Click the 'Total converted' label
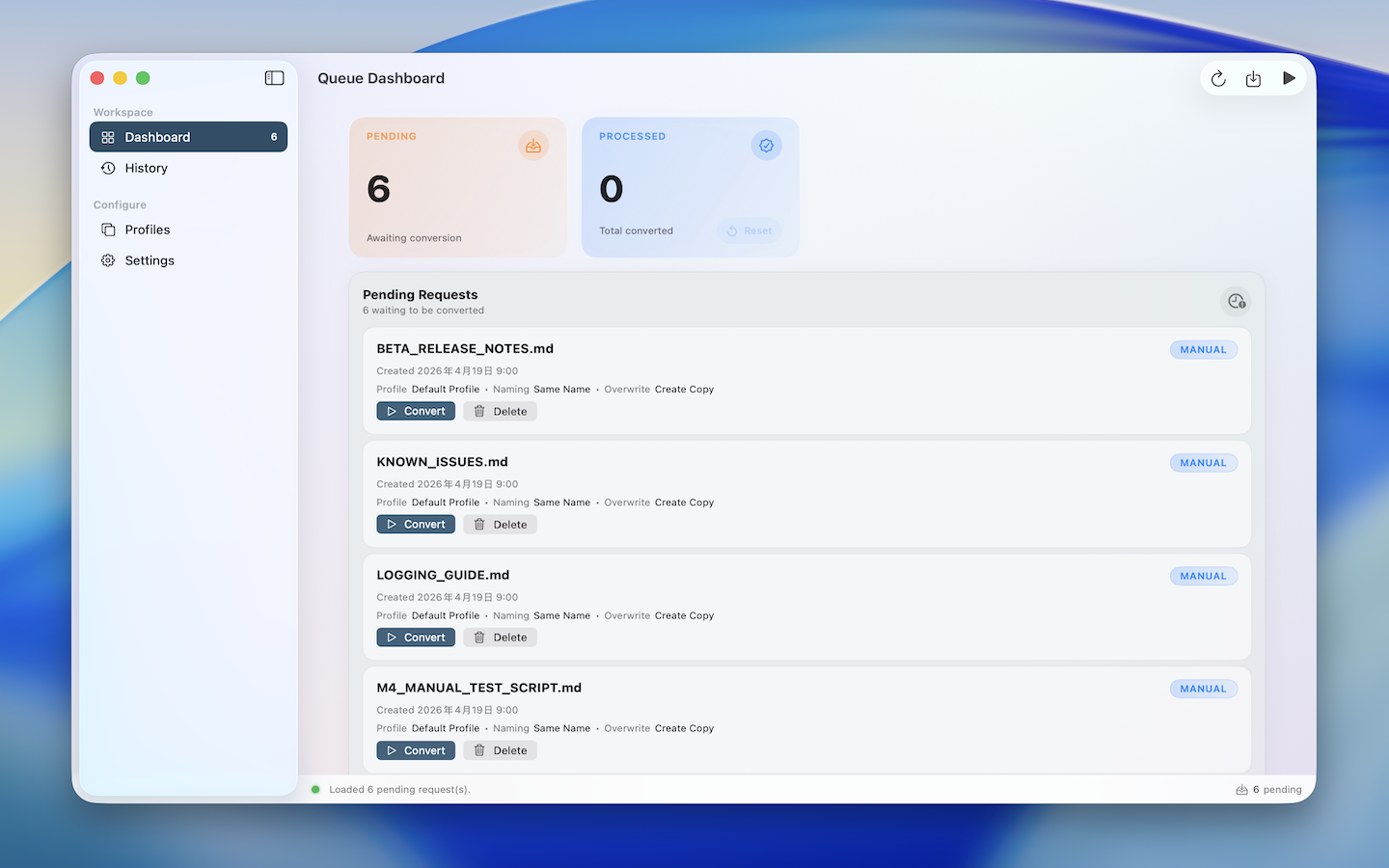 (x=636, y=231)
